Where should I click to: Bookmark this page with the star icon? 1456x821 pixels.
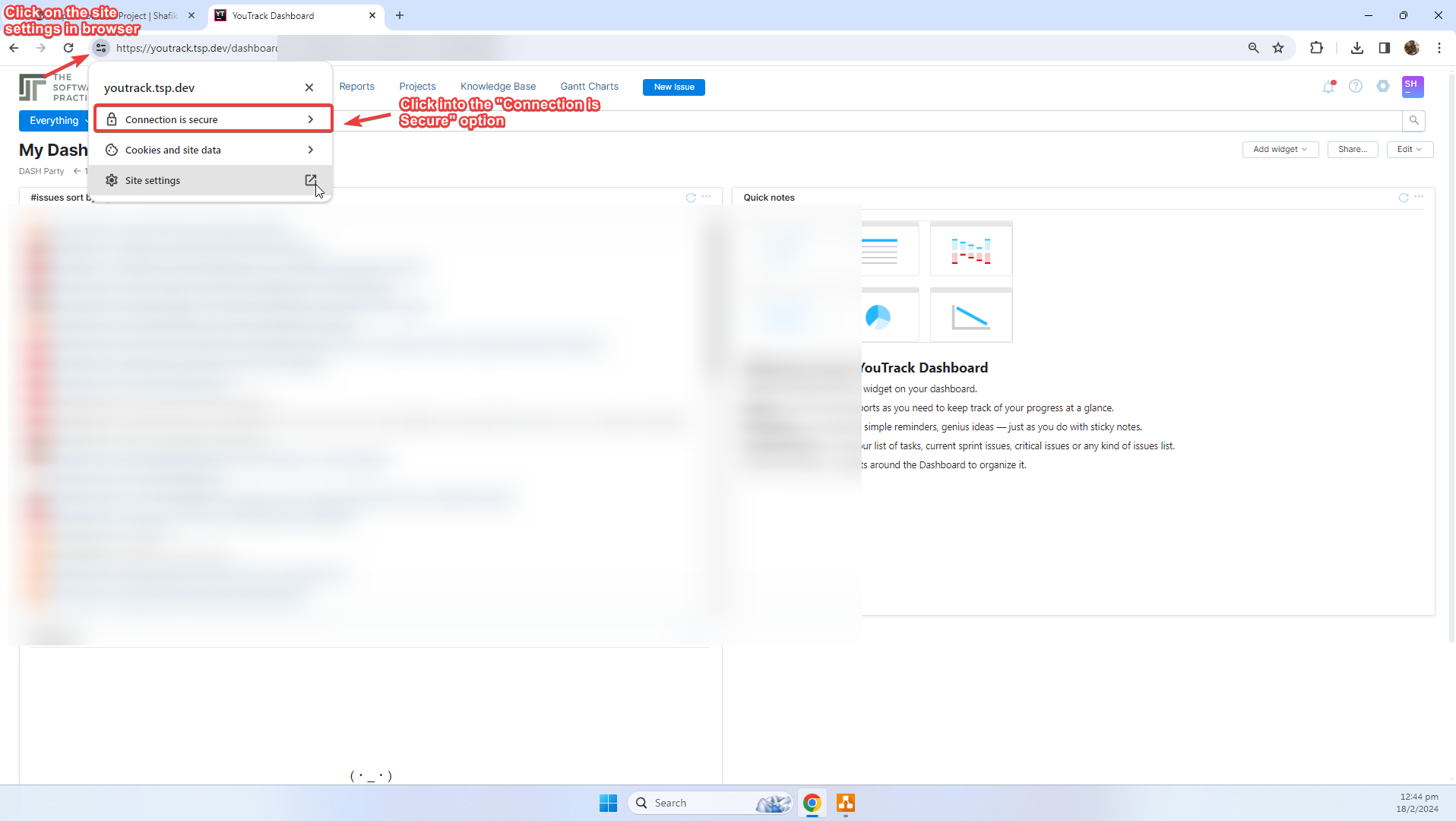pyautogui.click(x=1278, y=48)
